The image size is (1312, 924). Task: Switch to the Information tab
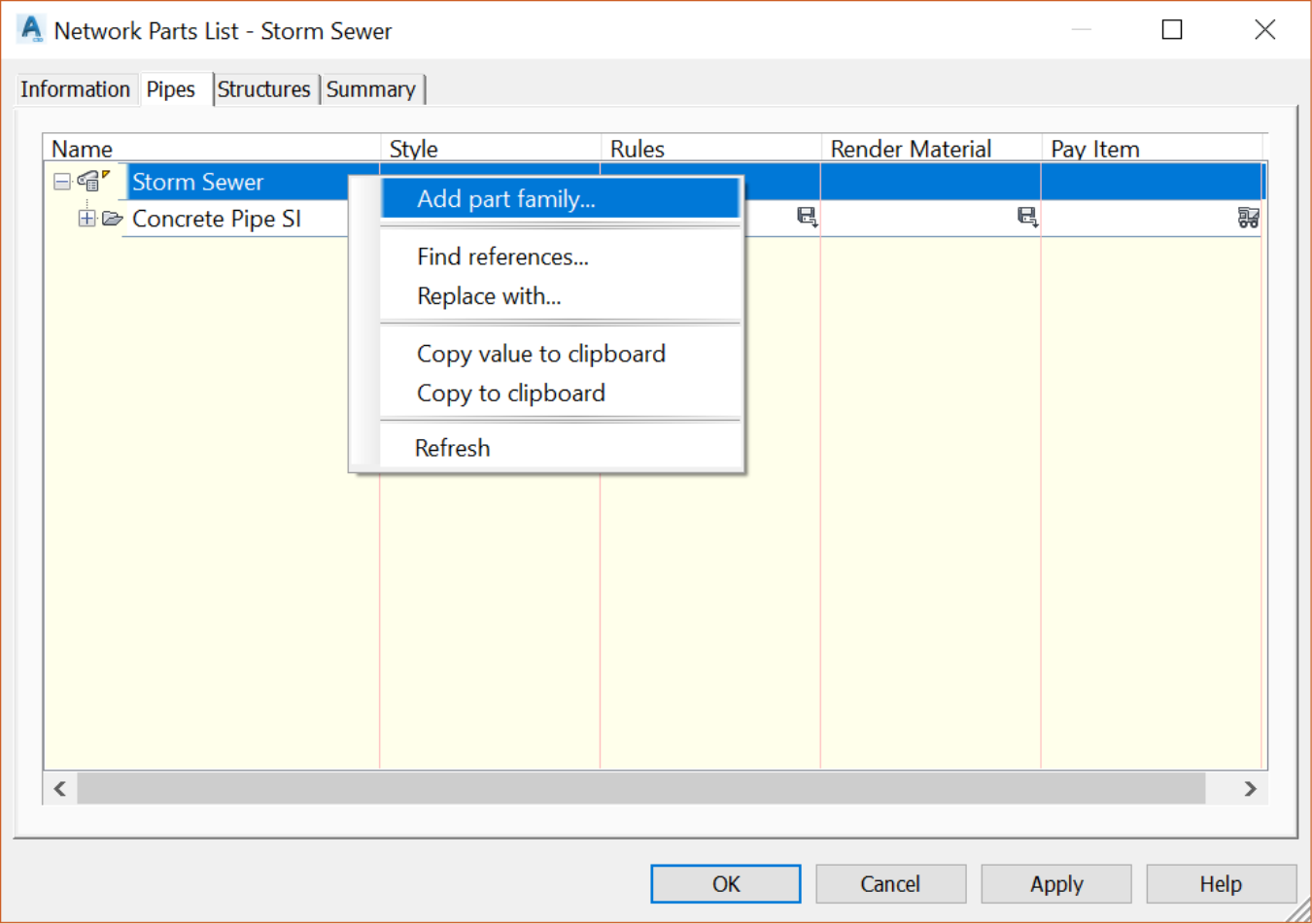pyautogui.click(x=76, y=89)
